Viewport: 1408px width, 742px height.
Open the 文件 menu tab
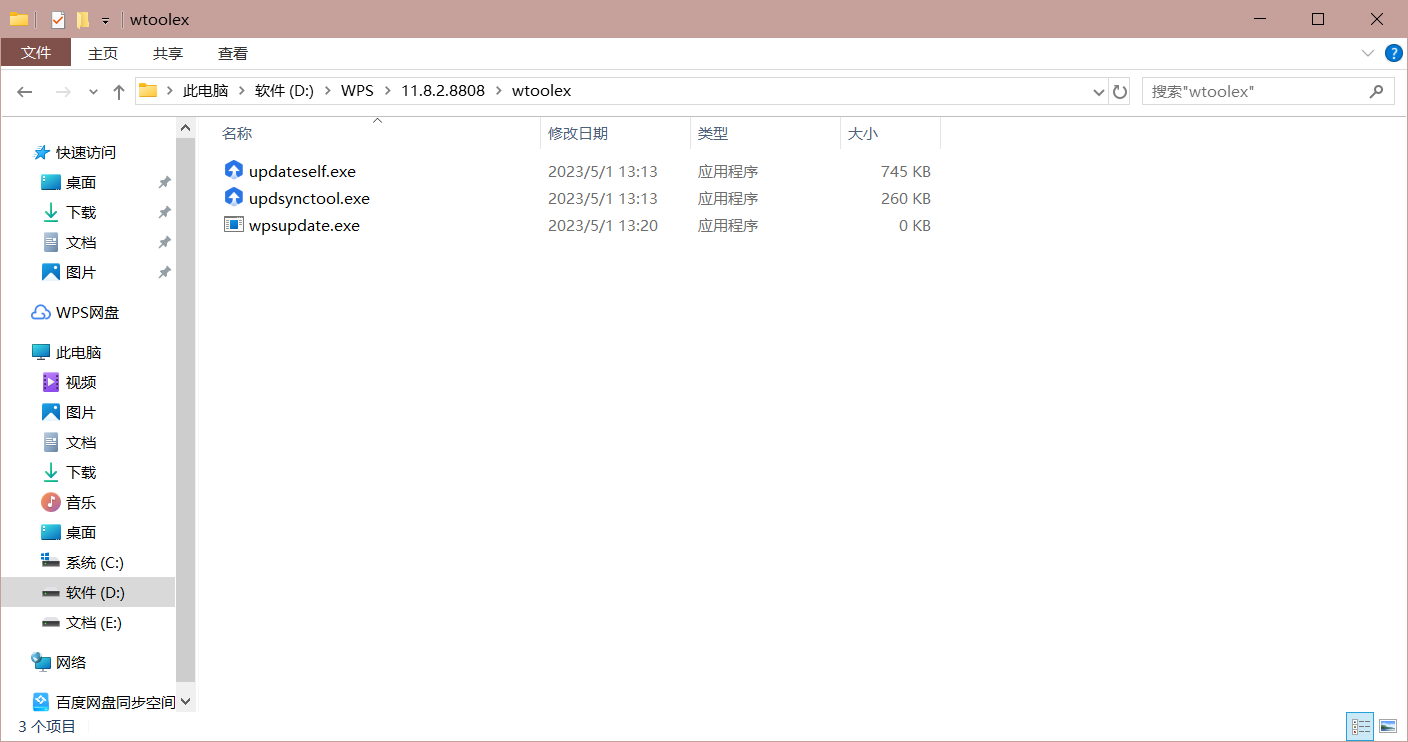36,53
